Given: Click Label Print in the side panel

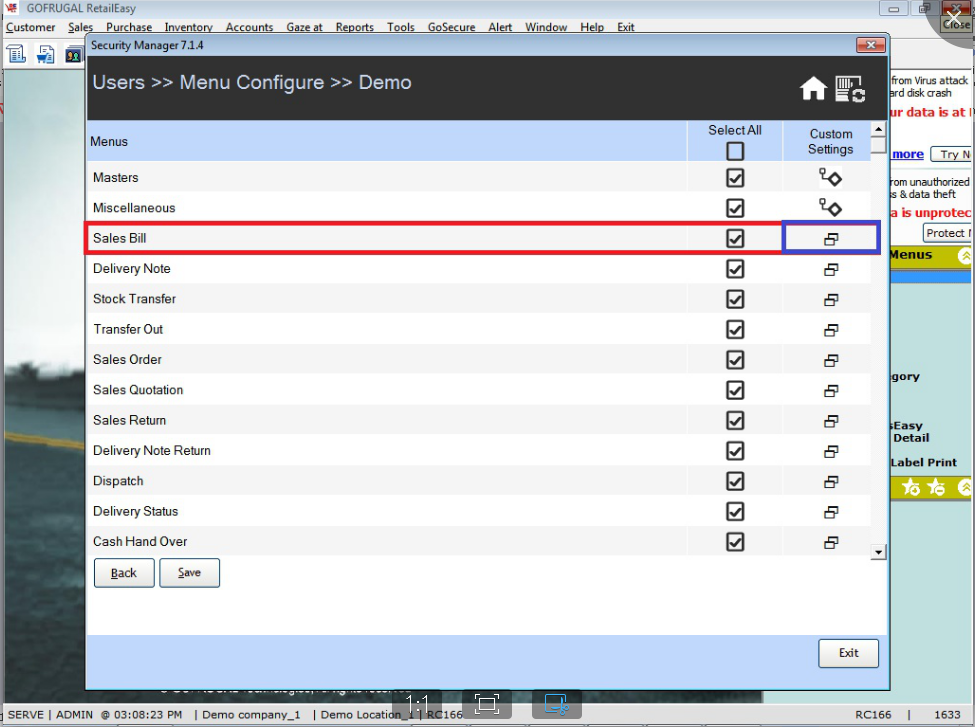Looking at the screenshot, I should point(923,463).
